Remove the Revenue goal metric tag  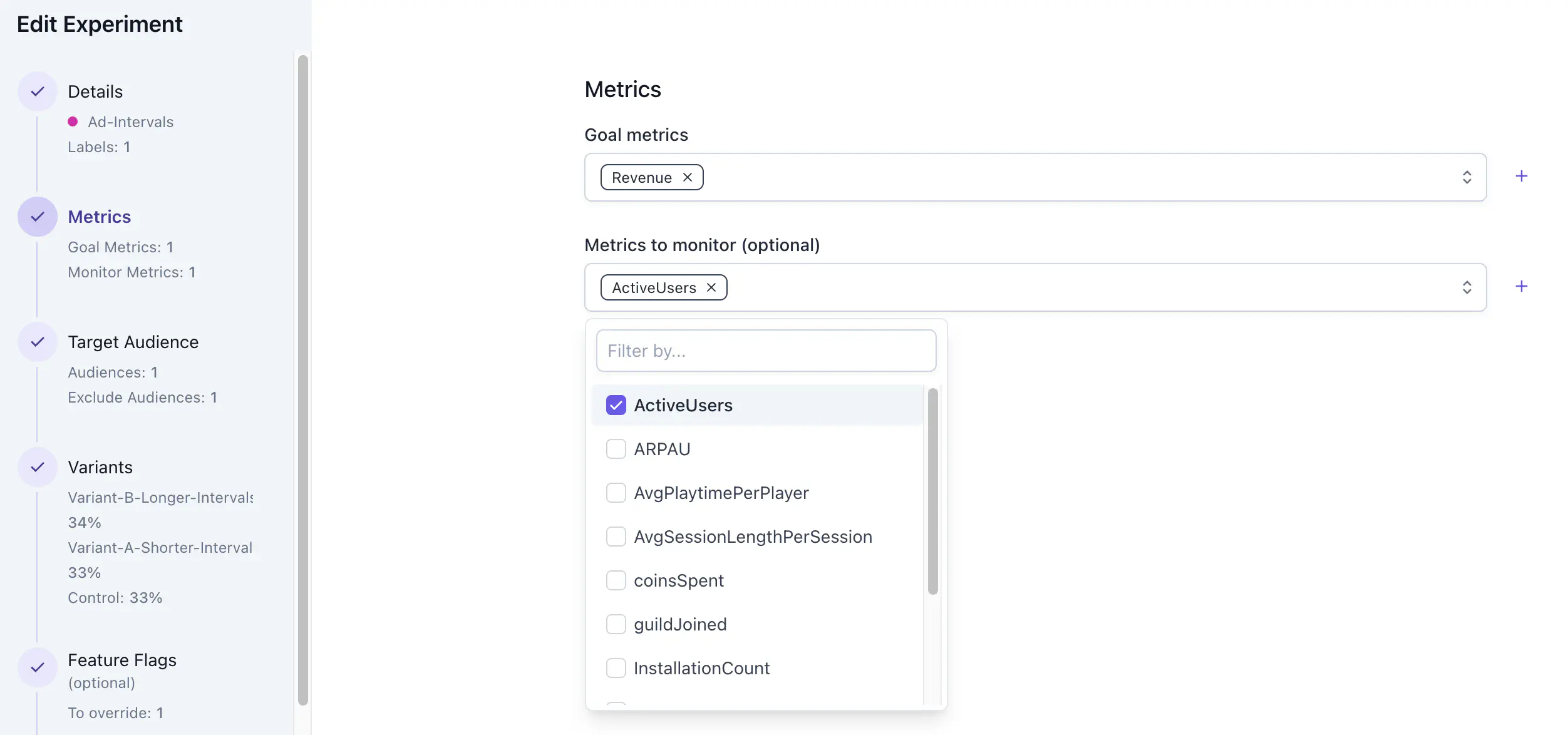687,177
